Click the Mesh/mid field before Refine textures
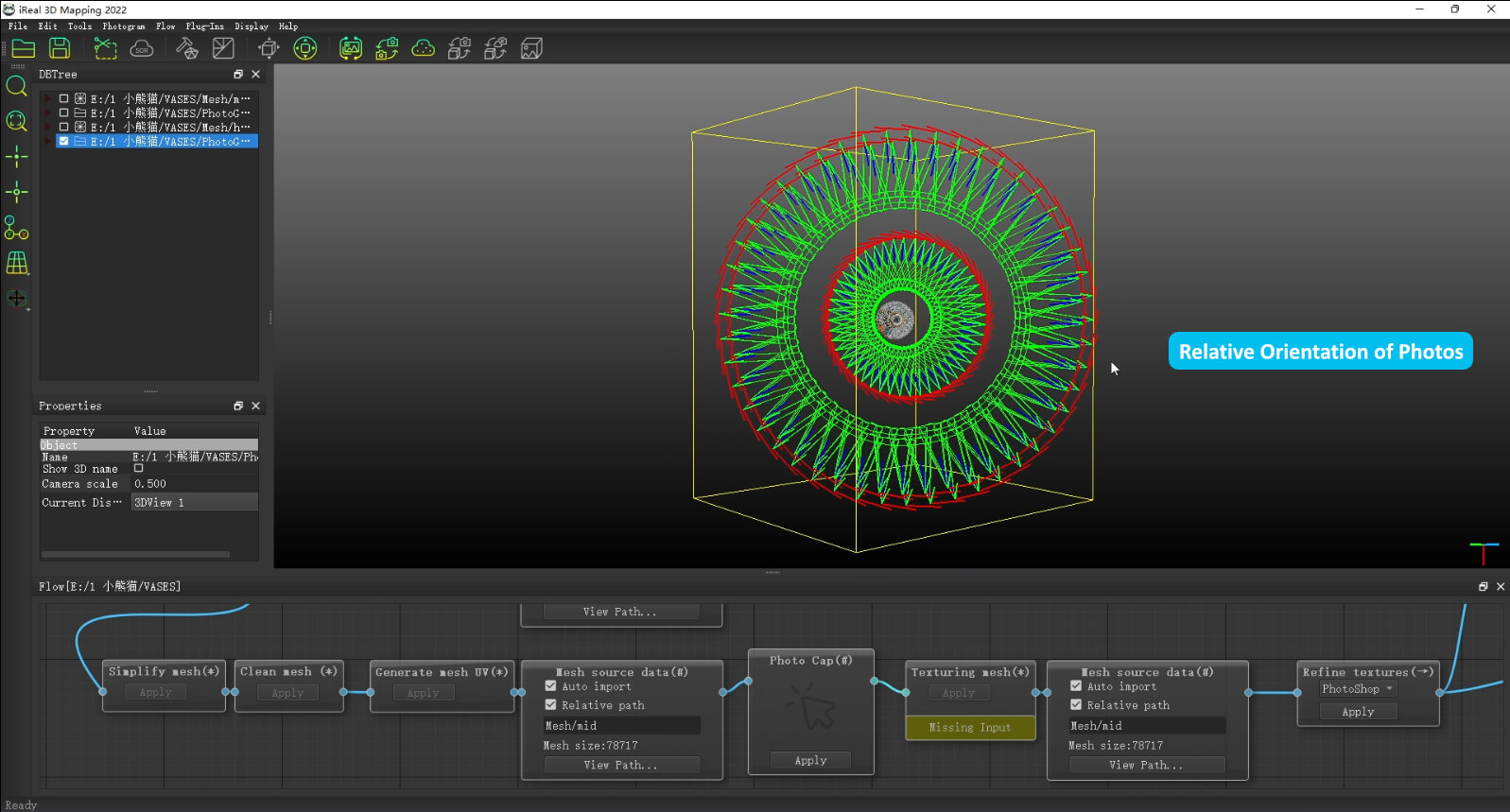Viewport: 1510px width, 812px height. (1146, 726)
